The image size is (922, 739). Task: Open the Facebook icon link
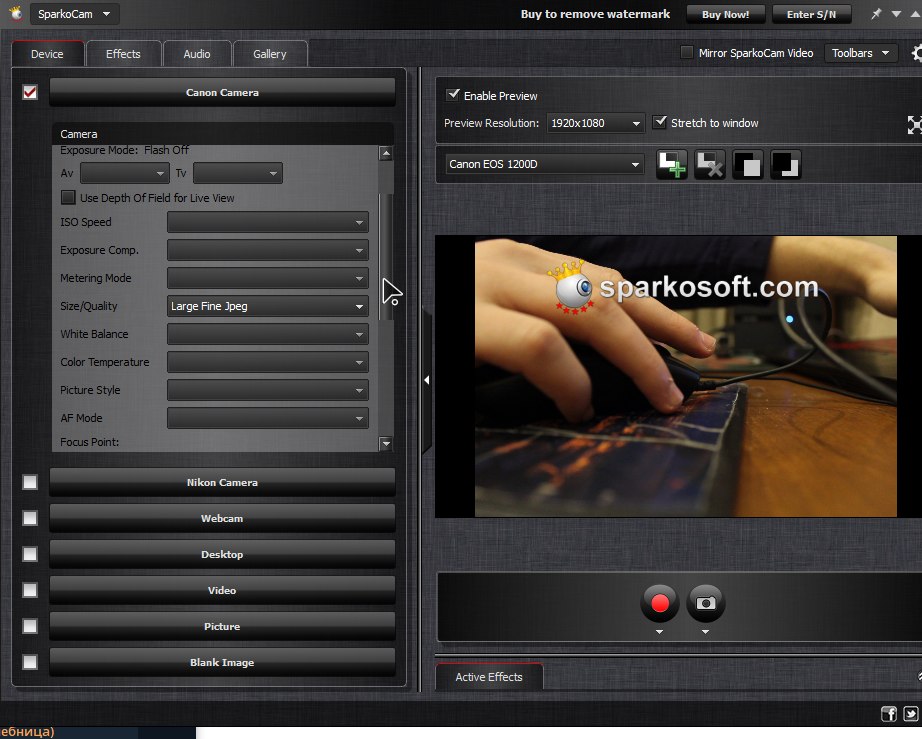tap(888, 714)
